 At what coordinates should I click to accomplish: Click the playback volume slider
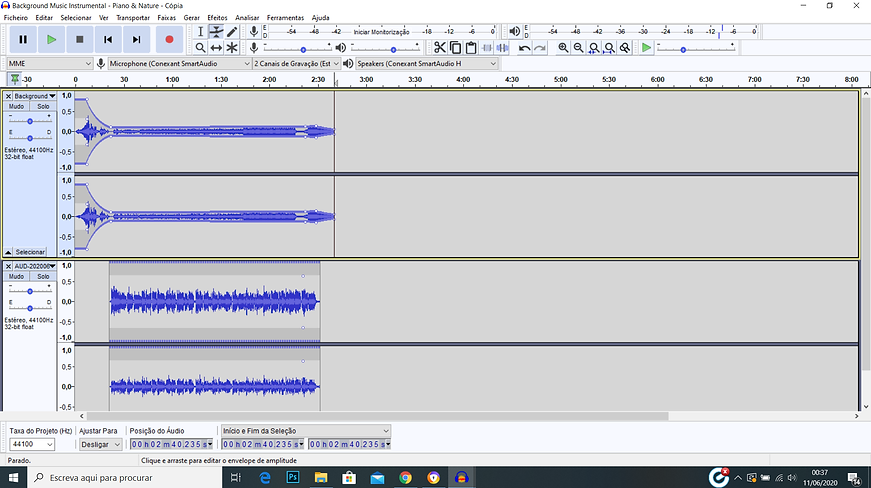click(385, 48)
